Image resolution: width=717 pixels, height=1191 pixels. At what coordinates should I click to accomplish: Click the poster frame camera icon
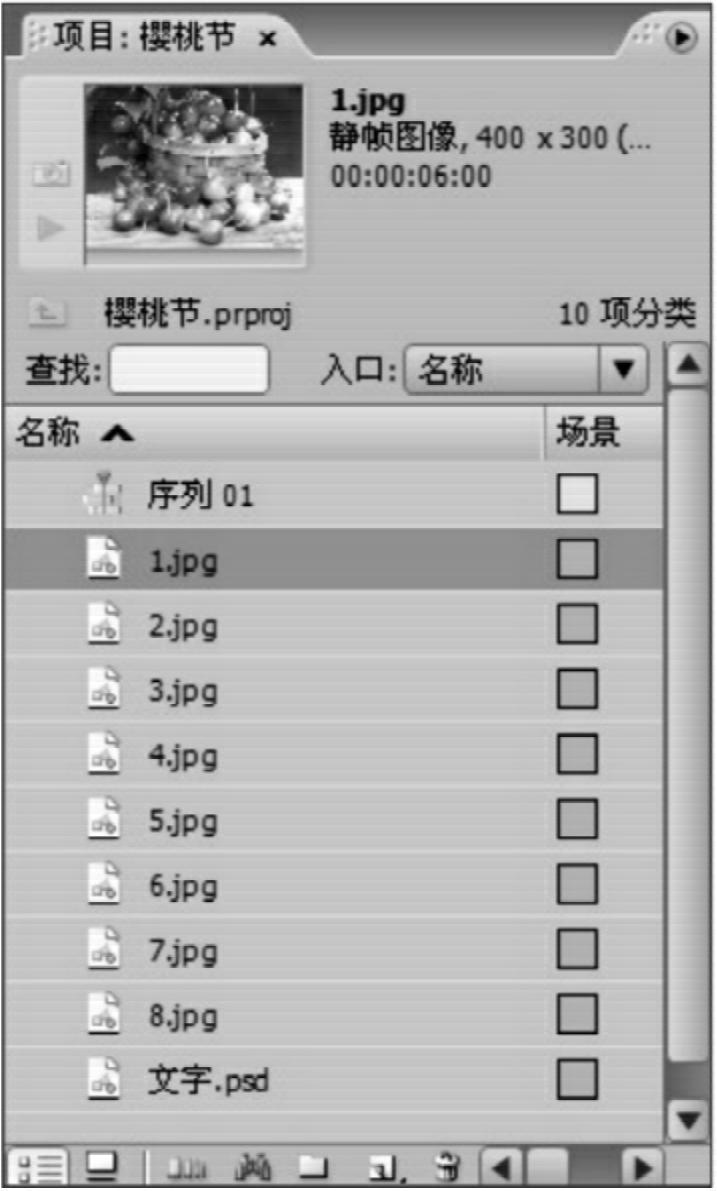(x=51, y=174)
